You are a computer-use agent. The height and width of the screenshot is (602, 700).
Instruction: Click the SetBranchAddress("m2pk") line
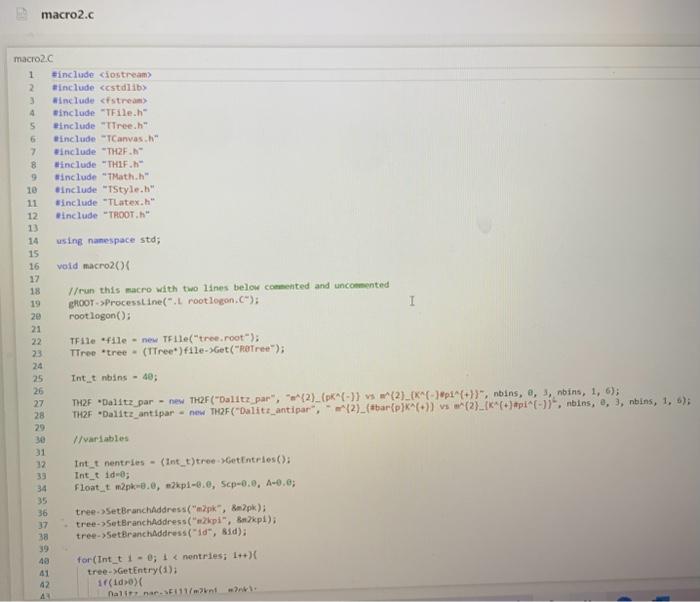[x=171, y=510]
